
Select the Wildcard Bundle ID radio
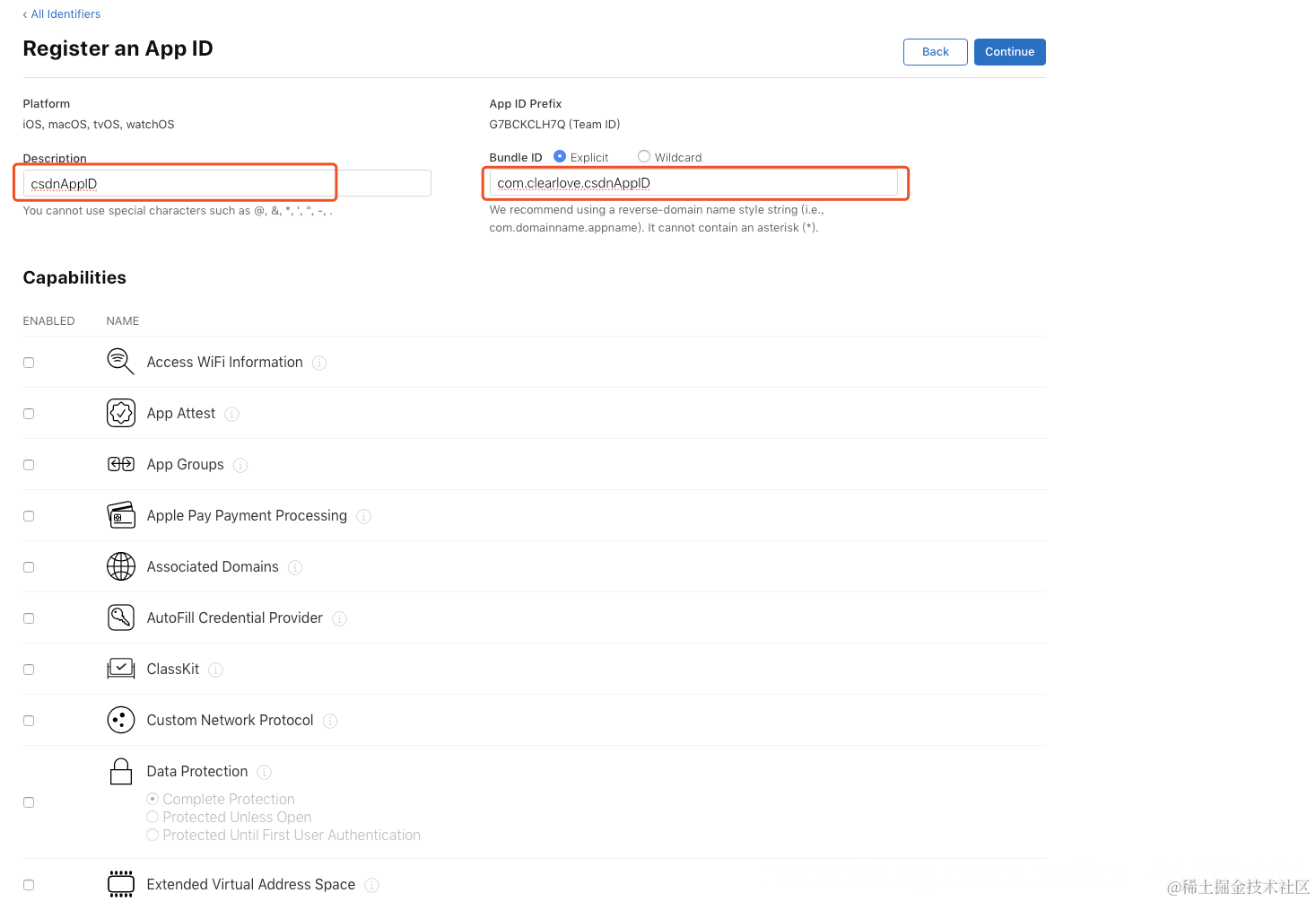643,156
